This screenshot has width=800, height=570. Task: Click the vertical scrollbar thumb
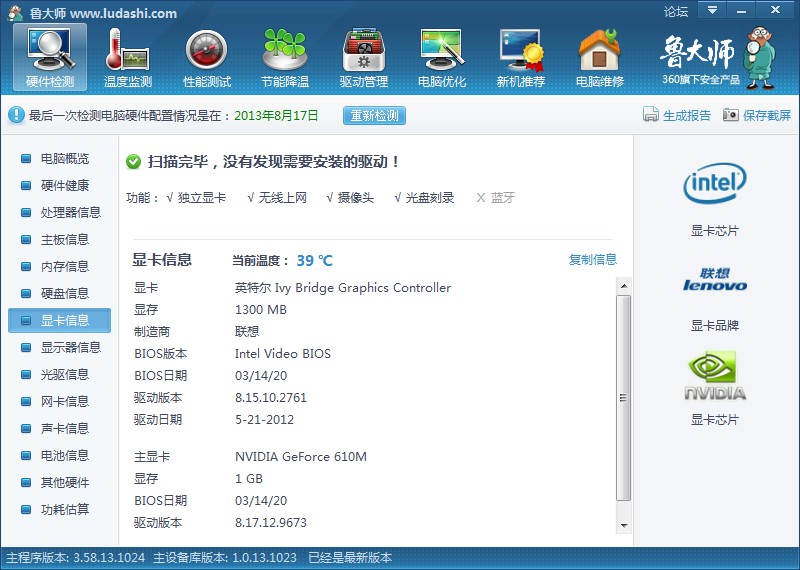[x=623, y=398]
